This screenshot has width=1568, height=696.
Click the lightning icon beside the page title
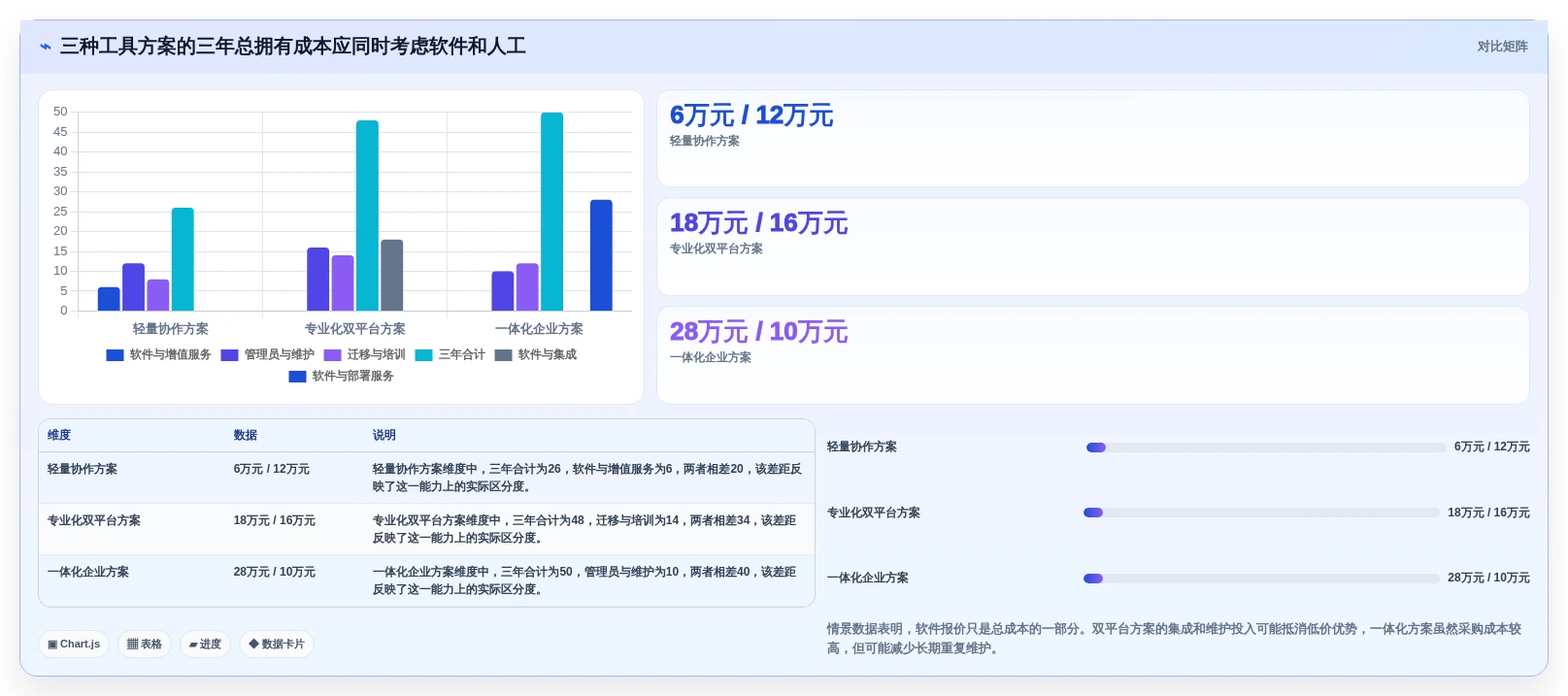pos(46,47)
